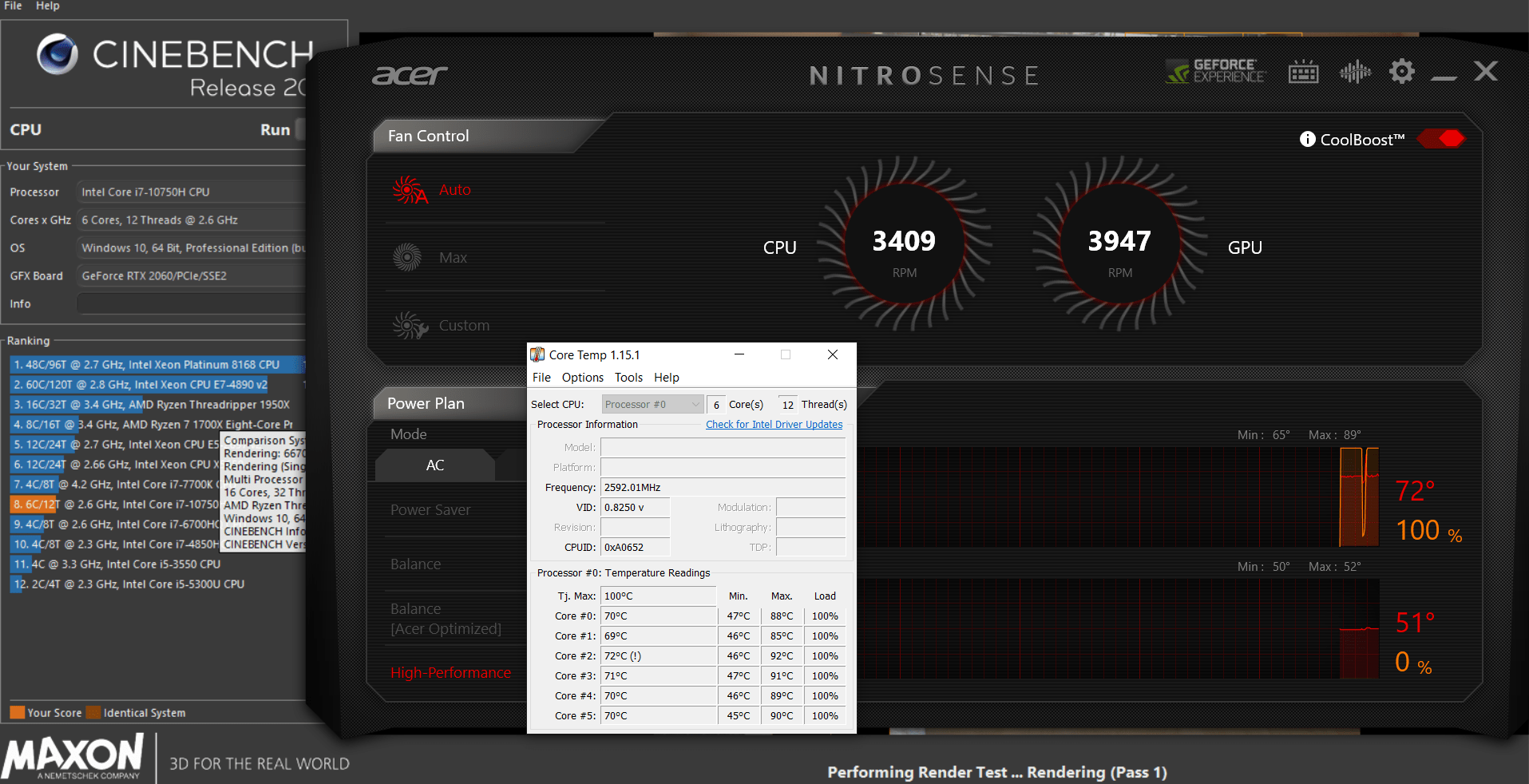The image size is (1529, 784).
Task: Click the Core Temp title bar icon
Action: (538, 354)
